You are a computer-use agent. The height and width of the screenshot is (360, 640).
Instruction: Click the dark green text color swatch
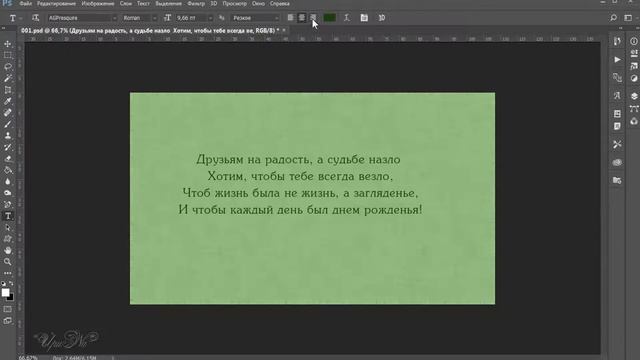click(x=329, y=18)
